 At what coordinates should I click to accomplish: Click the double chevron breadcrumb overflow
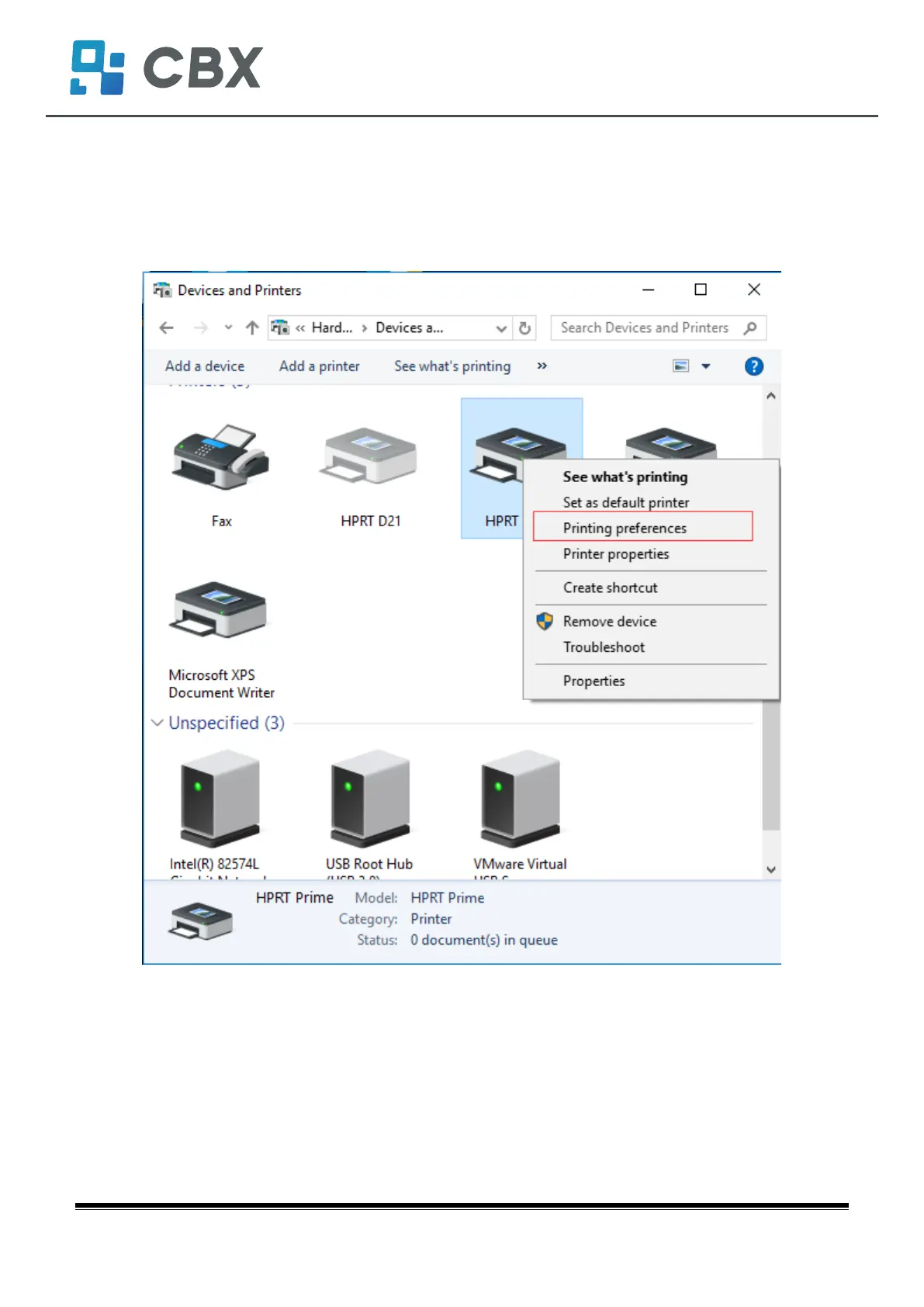pos(300,328)
